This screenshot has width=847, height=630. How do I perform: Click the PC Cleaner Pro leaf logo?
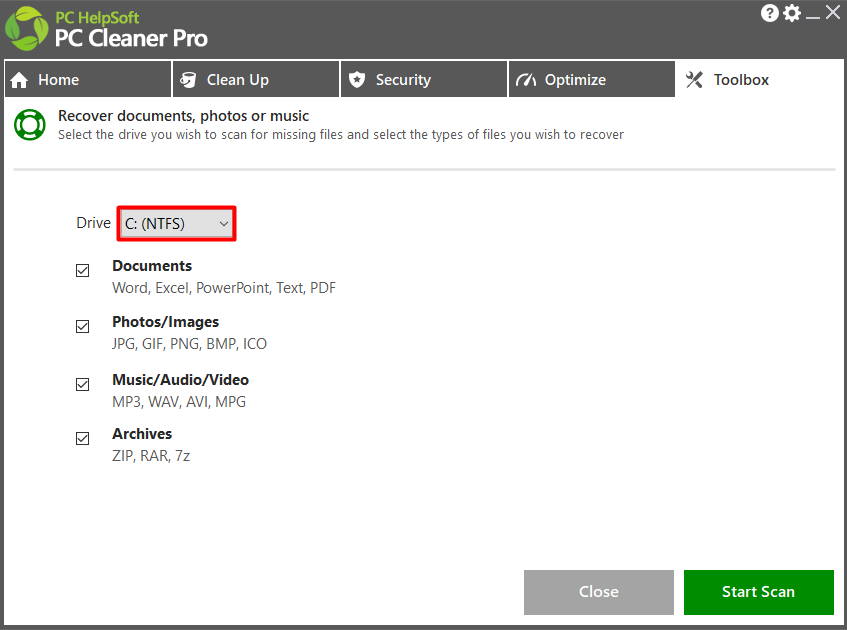pyautogui.click(x=26, y=29)
